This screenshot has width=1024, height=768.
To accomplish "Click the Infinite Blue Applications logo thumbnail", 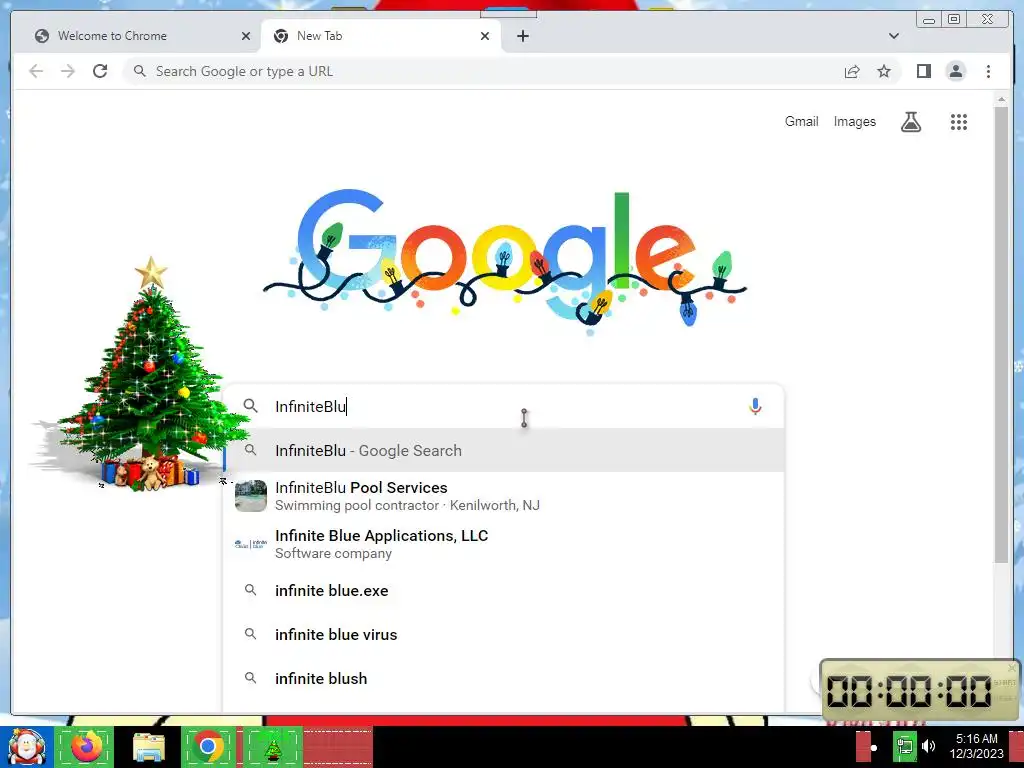I will [x=251, y=544].
